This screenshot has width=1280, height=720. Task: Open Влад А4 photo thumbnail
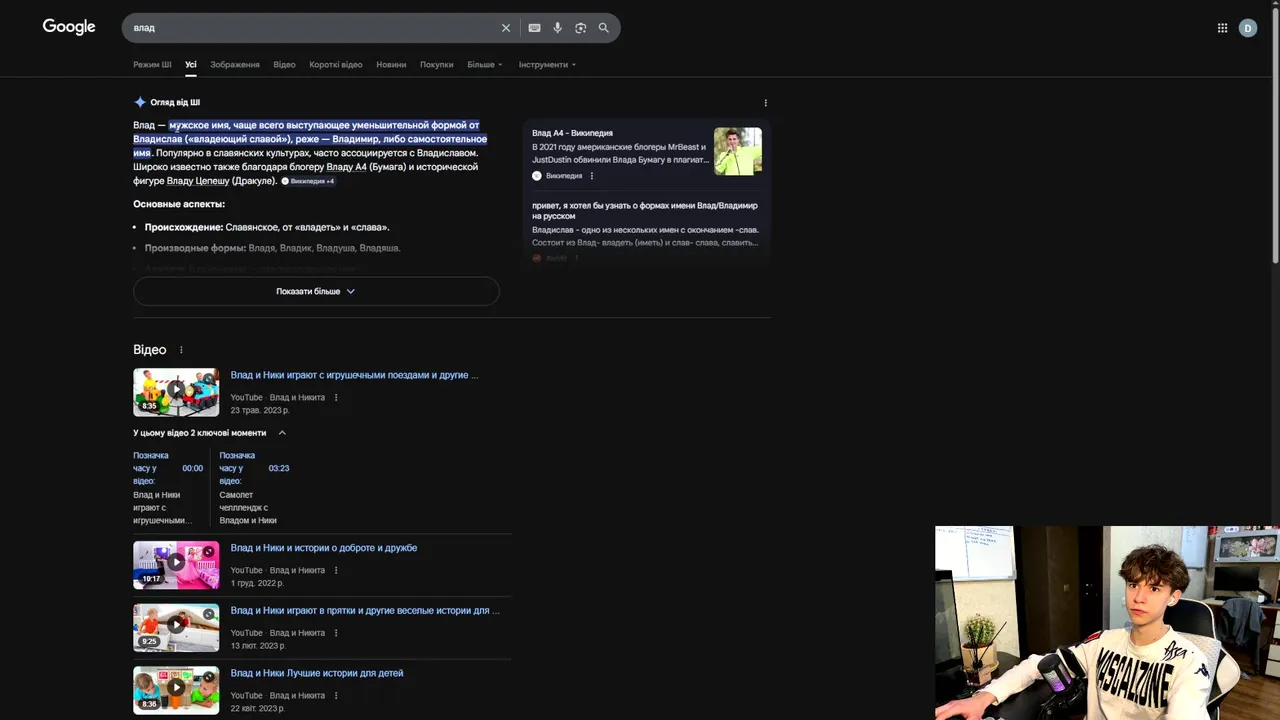pyautogui.click(x=738, y=151)
